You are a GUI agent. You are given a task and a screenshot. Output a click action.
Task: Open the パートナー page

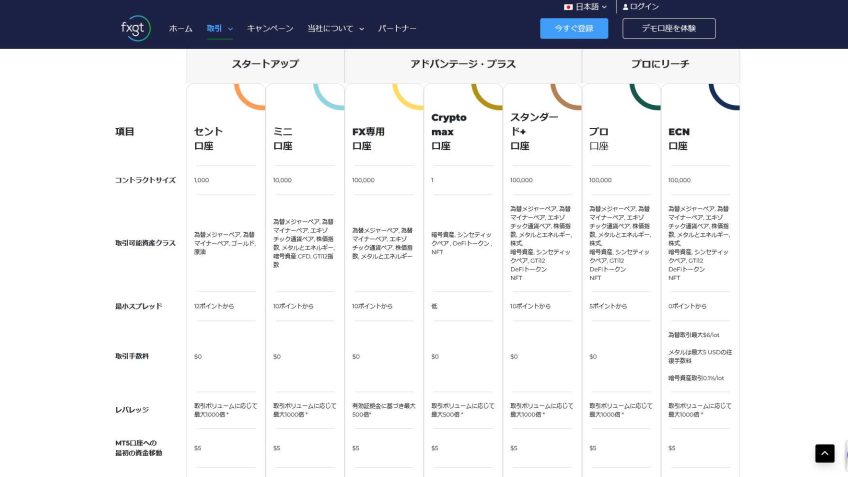point(397,29)
